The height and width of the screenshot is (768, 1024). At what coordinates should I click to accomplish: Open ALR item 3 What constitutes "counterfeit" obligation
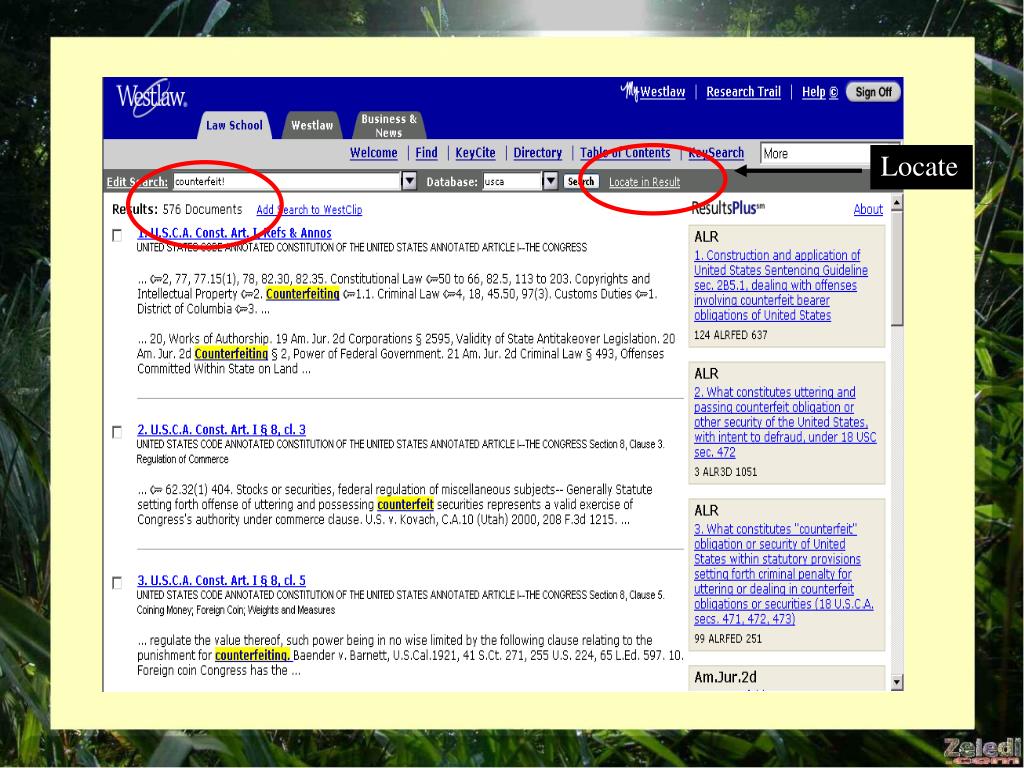pos(784,574)
